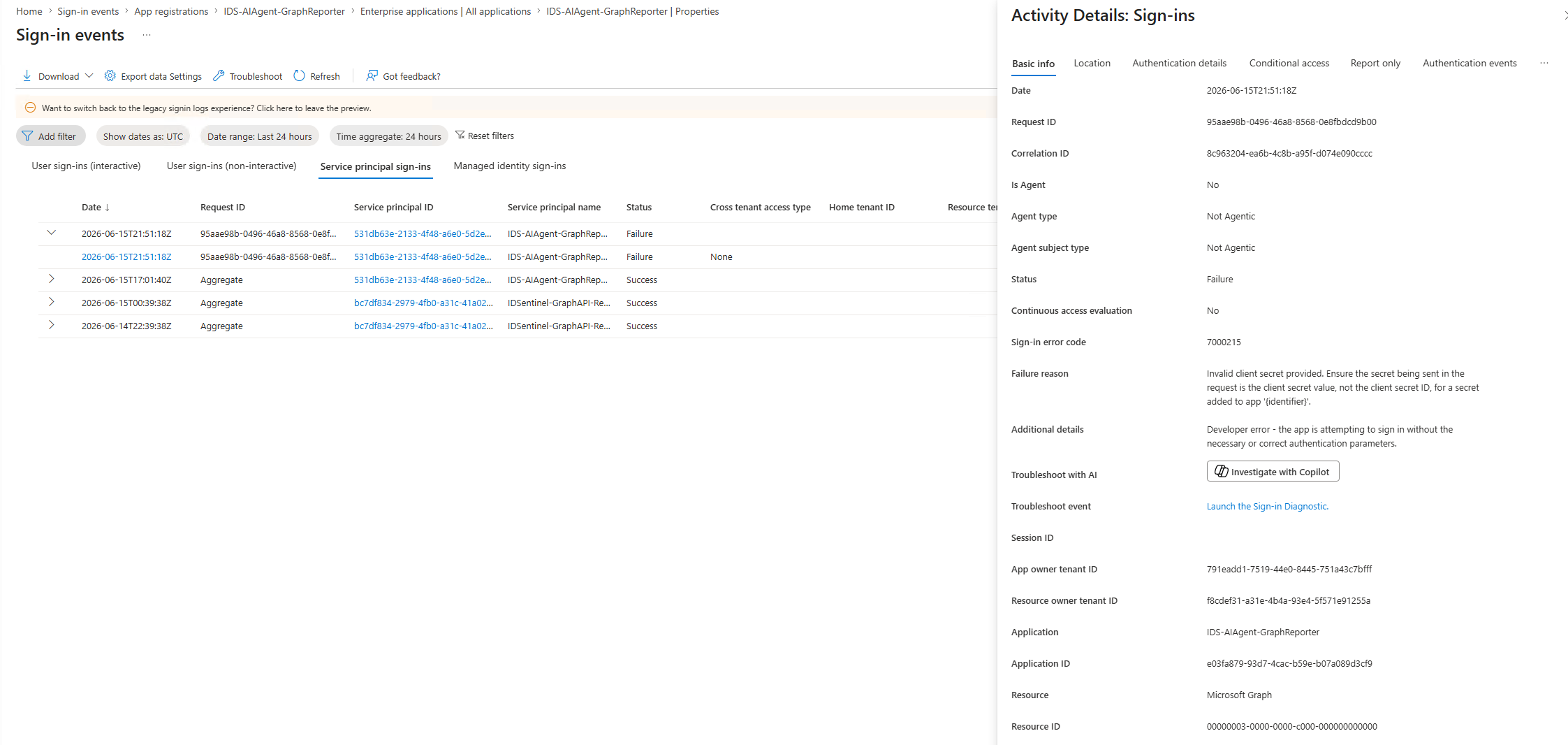The image size is (1568, 745).
Task: Switch to Report only tab
Action: click(1375, 63)
